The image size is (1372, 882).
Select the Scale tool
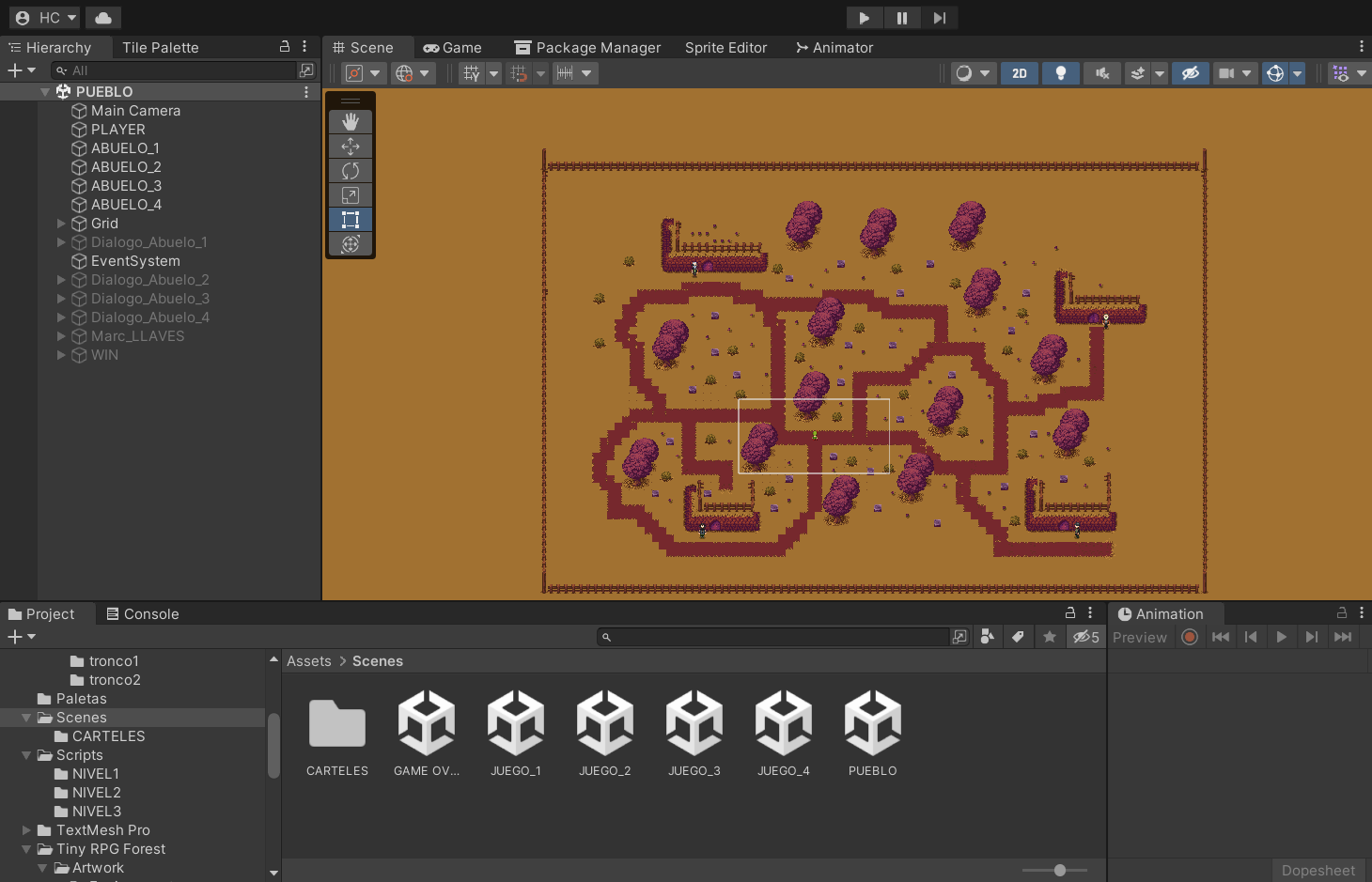click(x=351, y=195)
